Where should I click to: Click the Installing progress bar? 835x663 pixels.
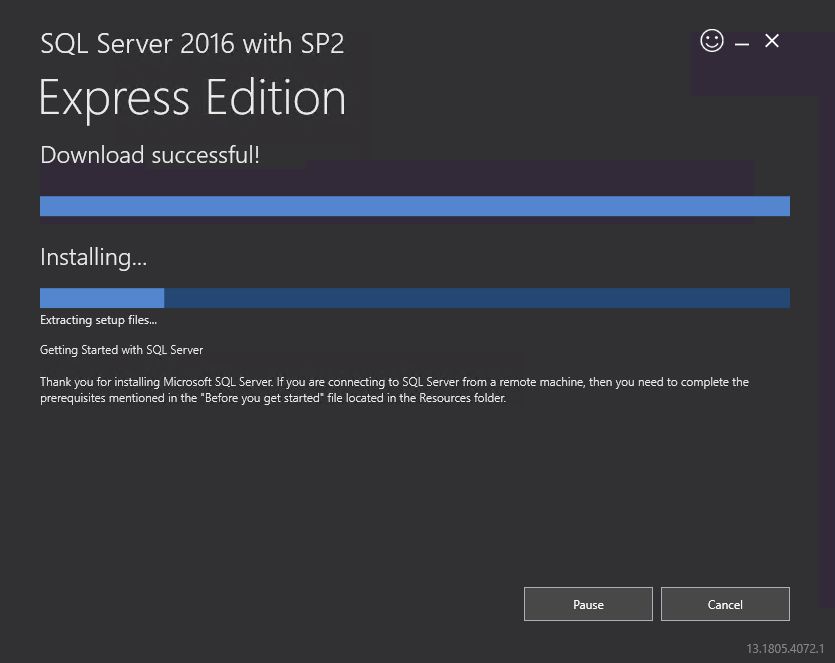(x=414, y=297)
